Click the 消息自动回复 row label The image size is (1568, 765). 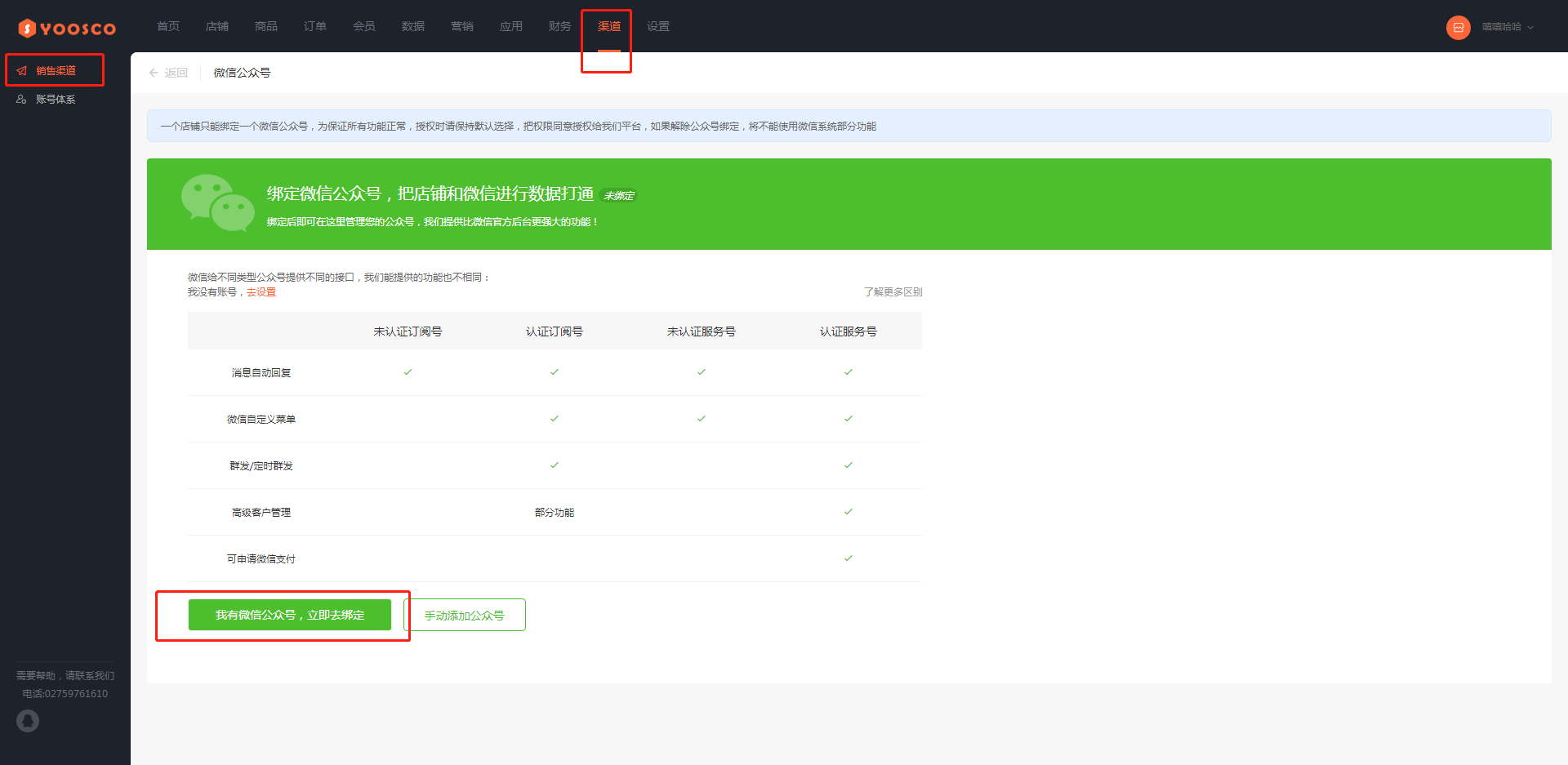(x=261, y=373)
